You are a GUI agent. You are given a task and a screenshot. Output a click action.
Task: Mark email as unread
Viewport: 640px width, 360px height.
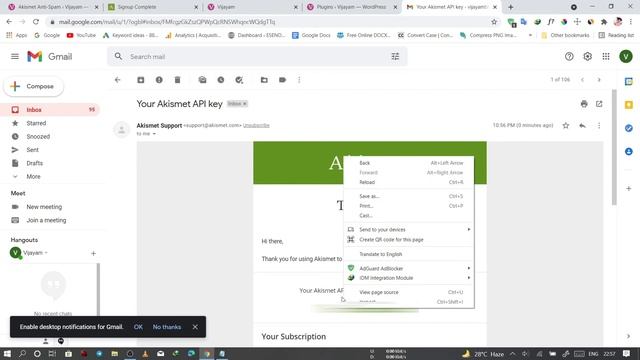pyautogui.click(x=202, y=80)
